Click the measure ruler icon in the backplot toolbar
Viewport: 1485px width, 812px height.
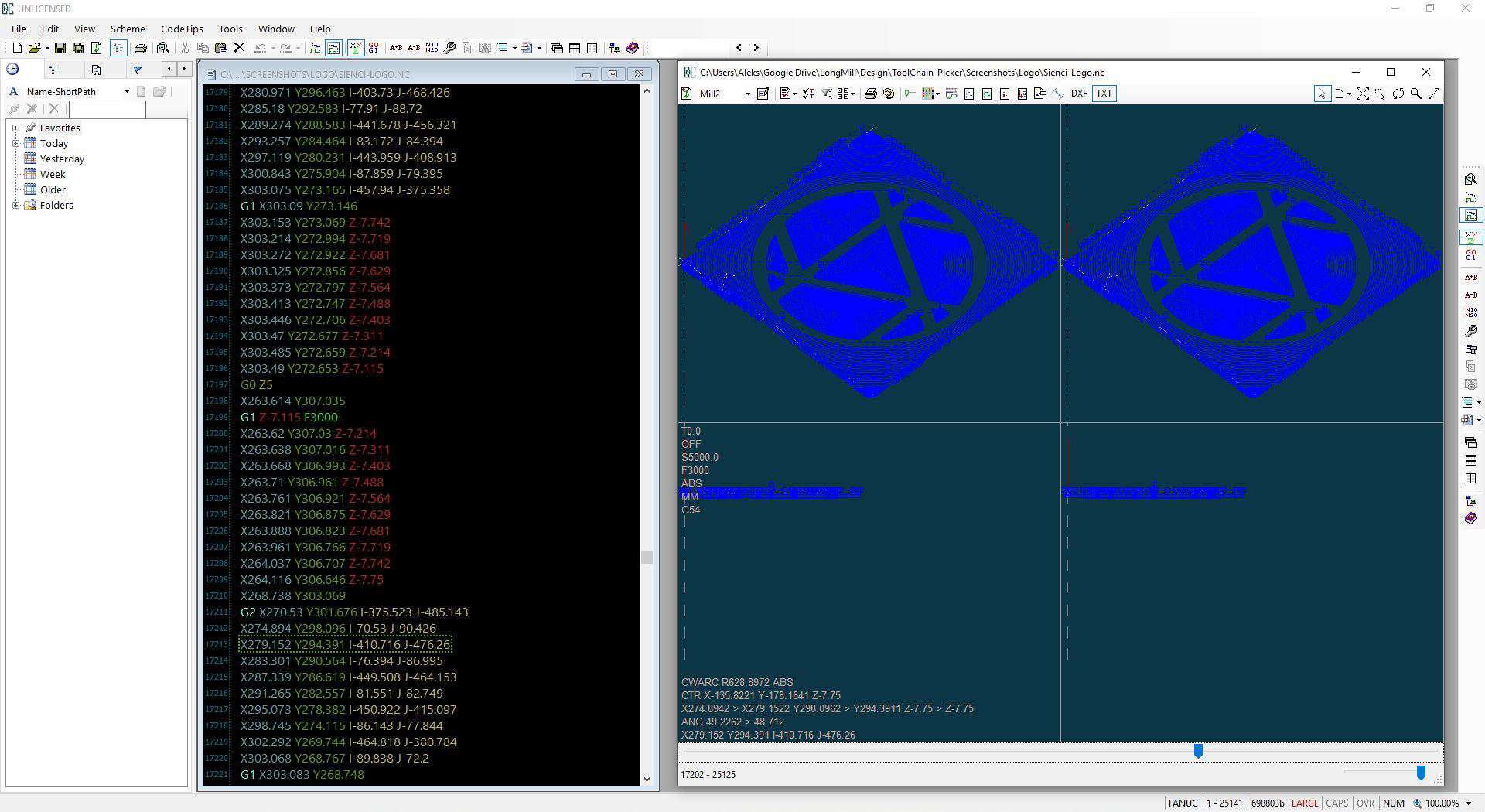coord(1433,94)
